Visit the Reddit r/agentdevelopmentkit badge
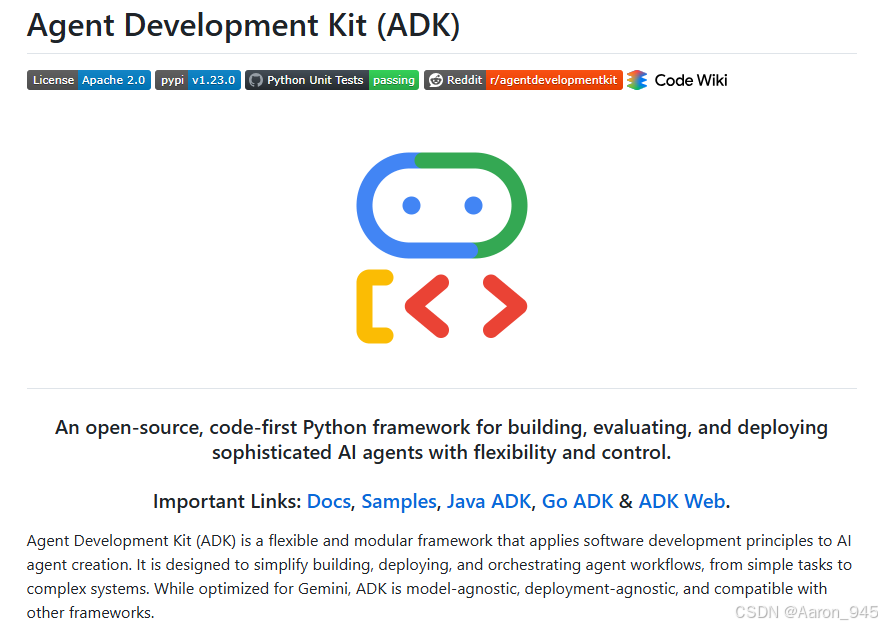882x627 pixels. tap(523, 80)
